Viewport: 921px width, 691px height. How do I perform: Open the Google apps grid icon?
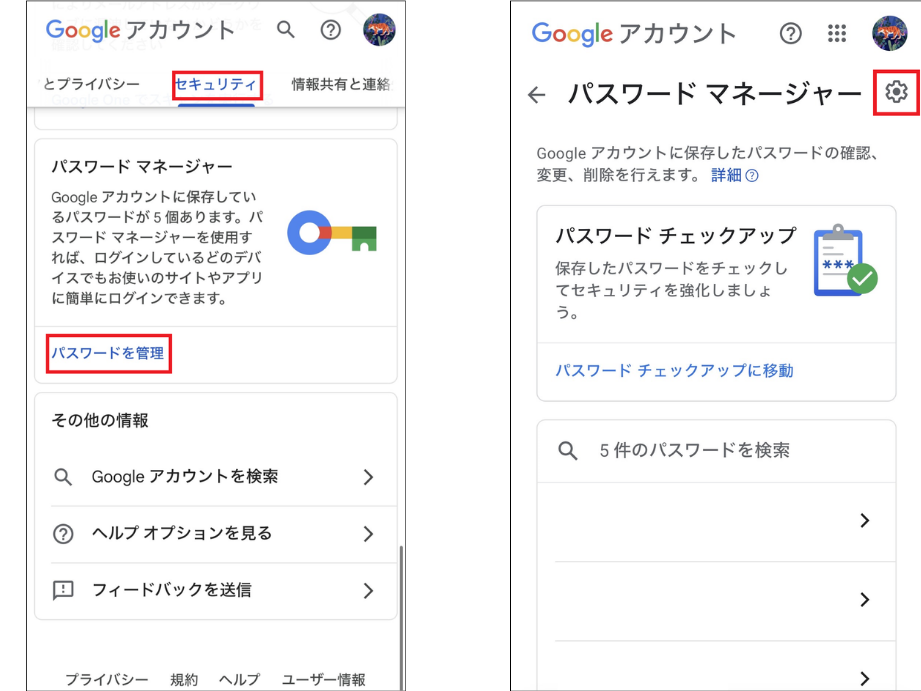point(838,34)
